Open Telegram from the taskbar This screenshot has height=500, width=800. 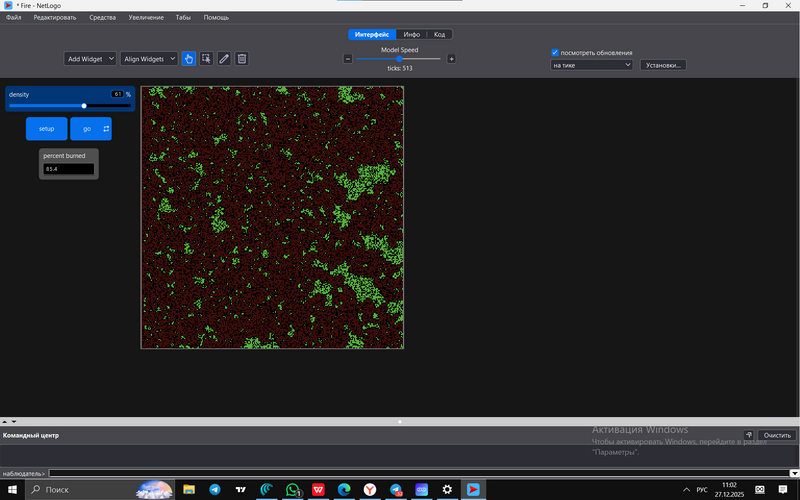(215, 489)
